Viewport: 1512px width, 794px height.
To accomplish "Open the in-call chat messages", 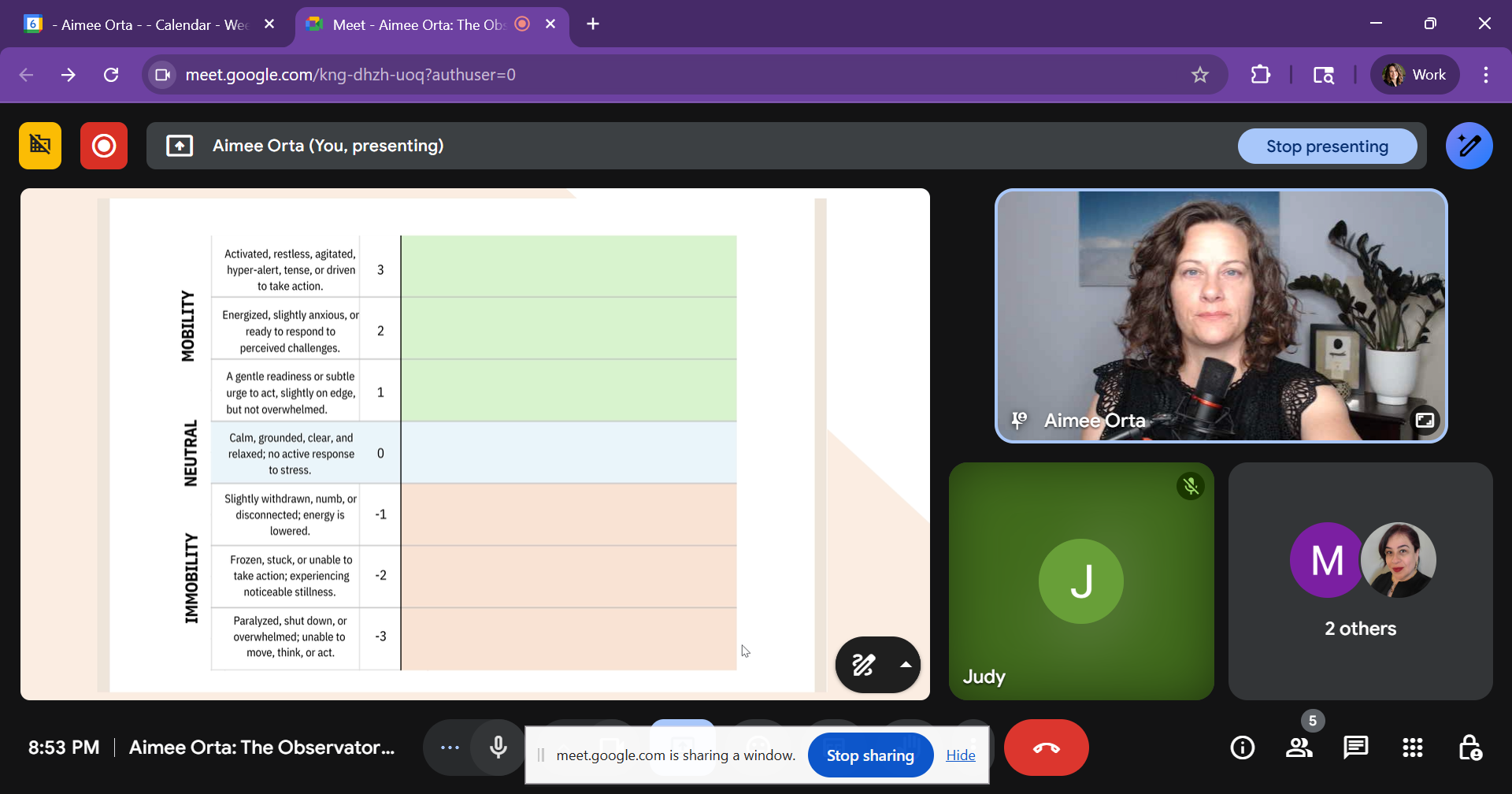I will coord(1356,748).
